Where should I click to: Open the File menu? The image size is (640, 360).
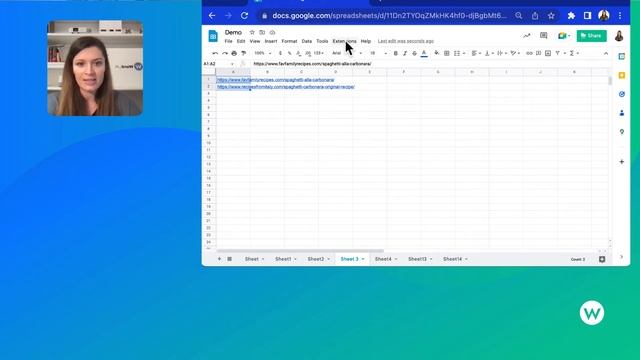(228, 41)
